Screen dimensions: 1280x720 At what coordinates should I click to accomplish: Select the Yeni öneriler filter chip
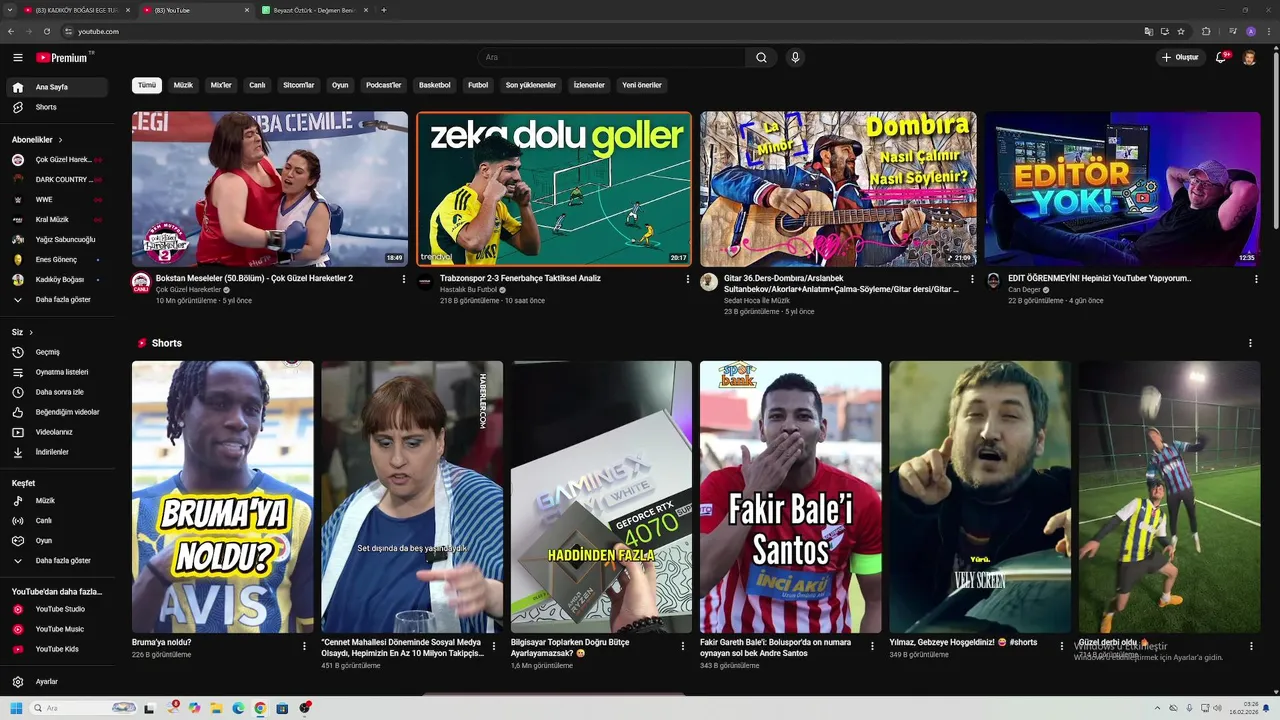click(x=642, y=85)
